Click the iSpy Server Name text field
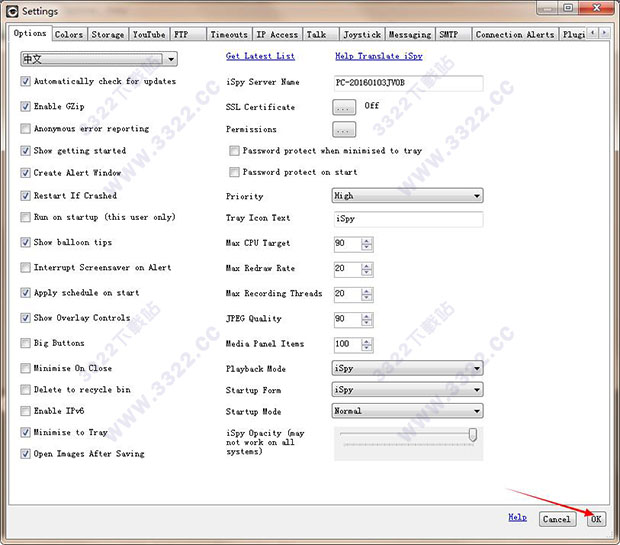Screen dimensions: 620x545 (x=407, y=83)
